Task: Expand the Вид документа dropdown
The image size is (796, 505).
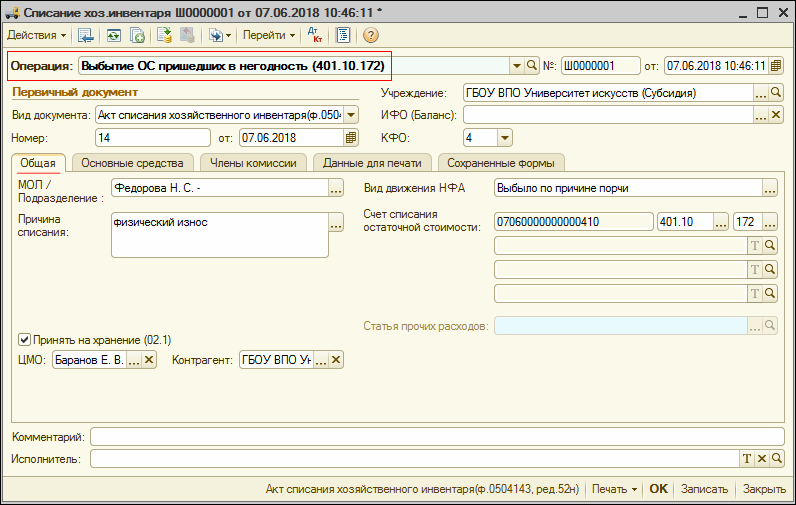Action: pos(351,115)
